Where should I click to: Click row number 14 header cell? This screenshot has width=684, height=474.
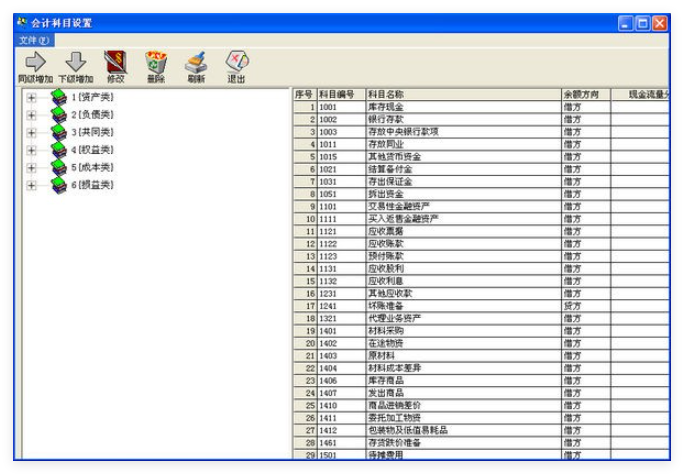click(x=304, y=269)
